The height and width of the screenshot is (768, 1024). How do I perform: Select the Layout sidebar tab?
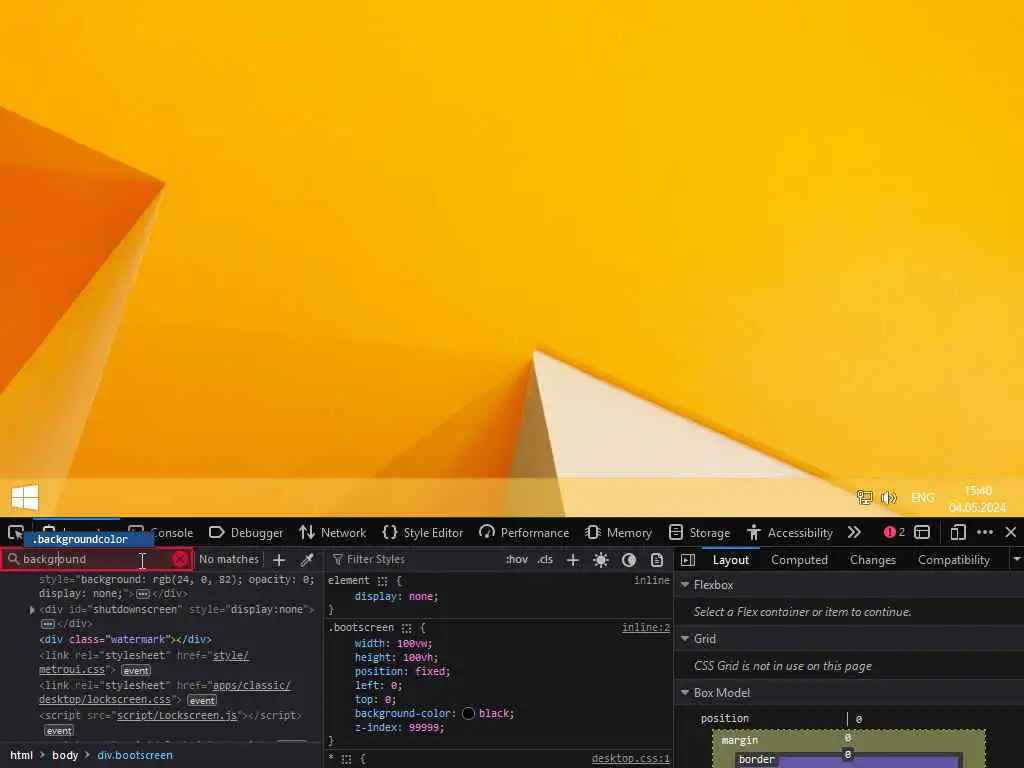[x=731, y=560]
